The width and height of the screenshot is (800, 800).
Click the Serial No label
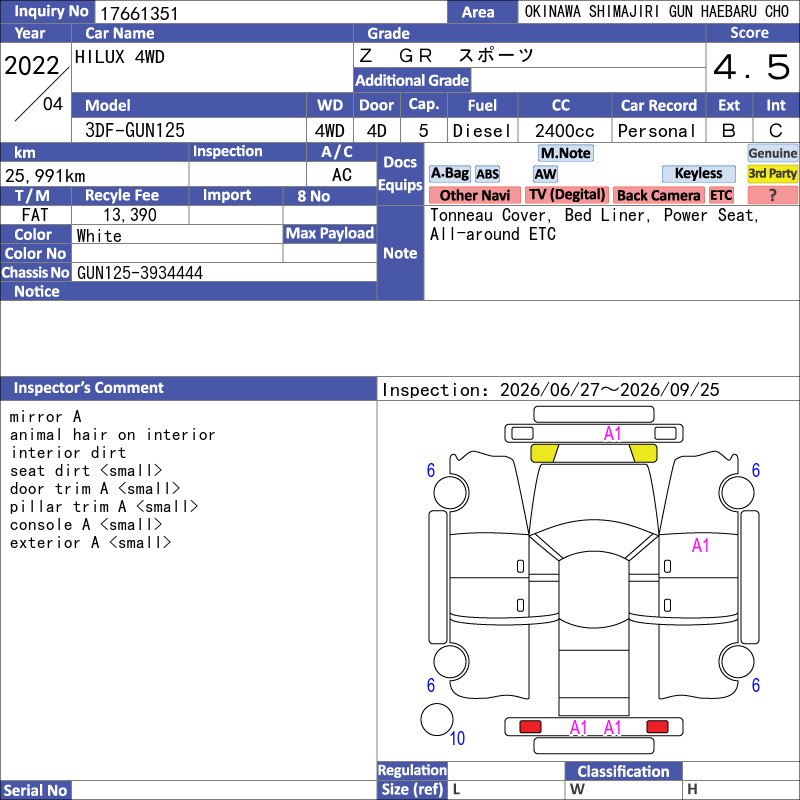click(35, 790)
